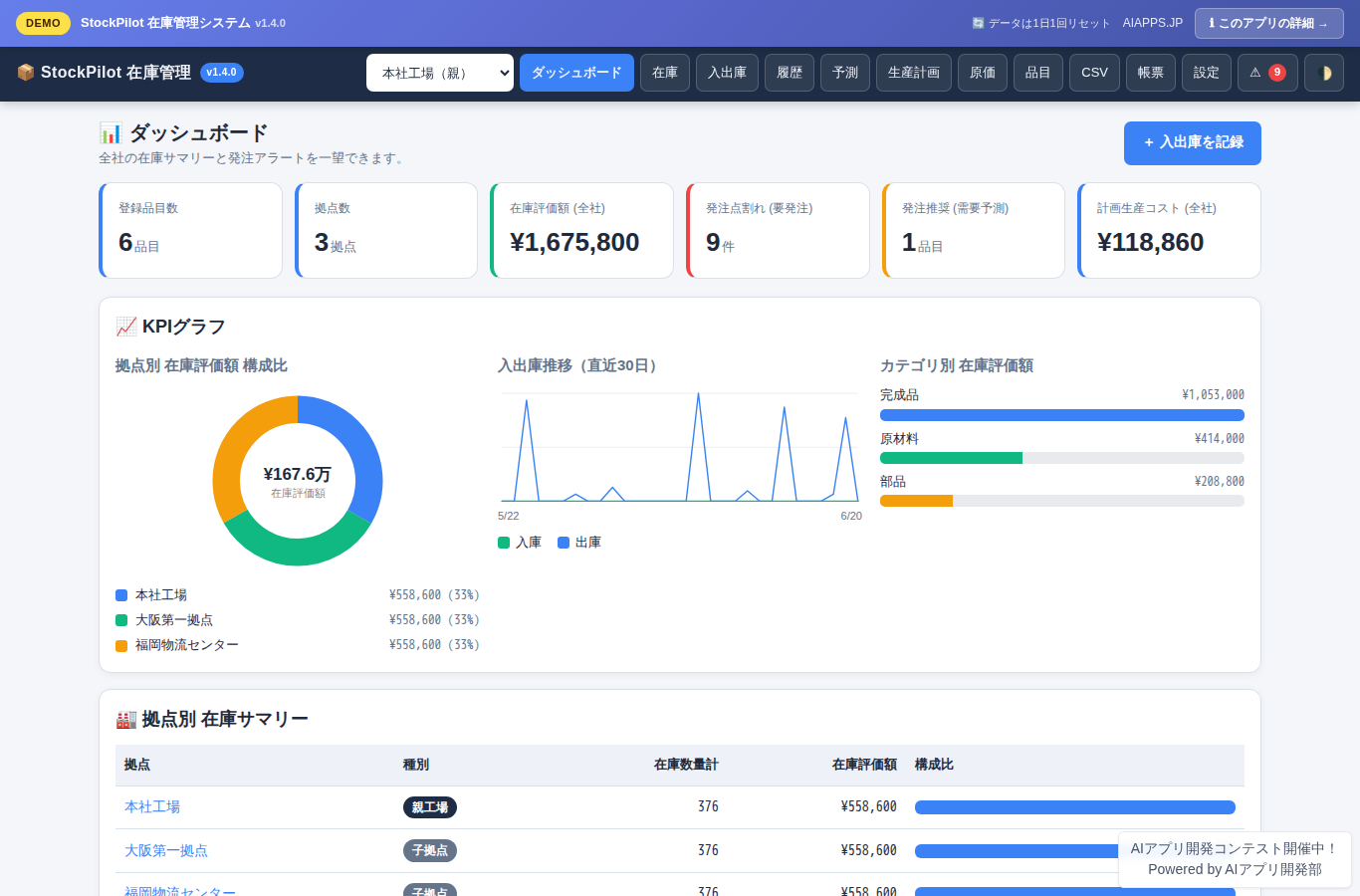
Task: Click the chart icon beside ダッシュボード heading
Action: 111,132
